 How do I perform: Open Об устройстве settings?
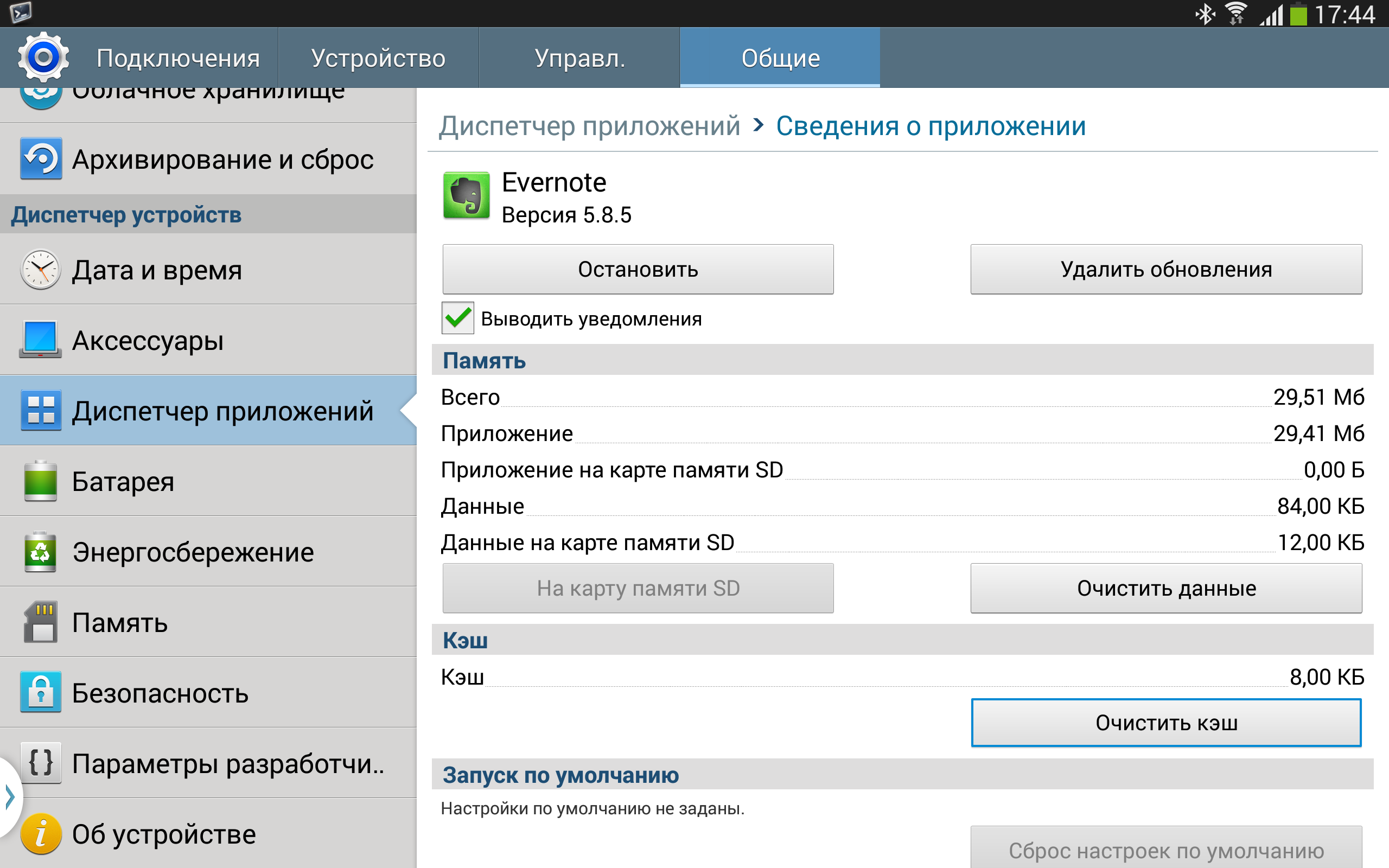(208, 834)
